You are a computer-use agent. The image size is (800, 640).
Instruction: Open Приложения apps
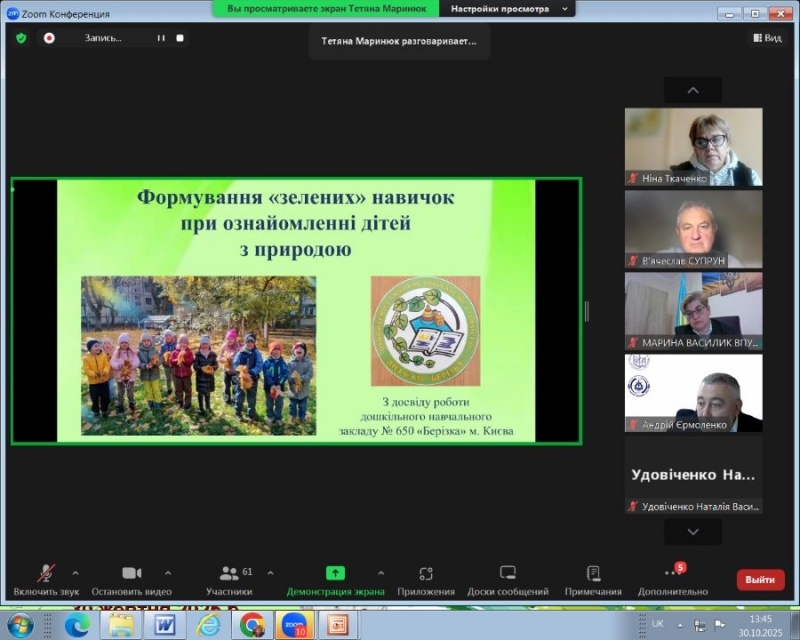pos(425,574)
